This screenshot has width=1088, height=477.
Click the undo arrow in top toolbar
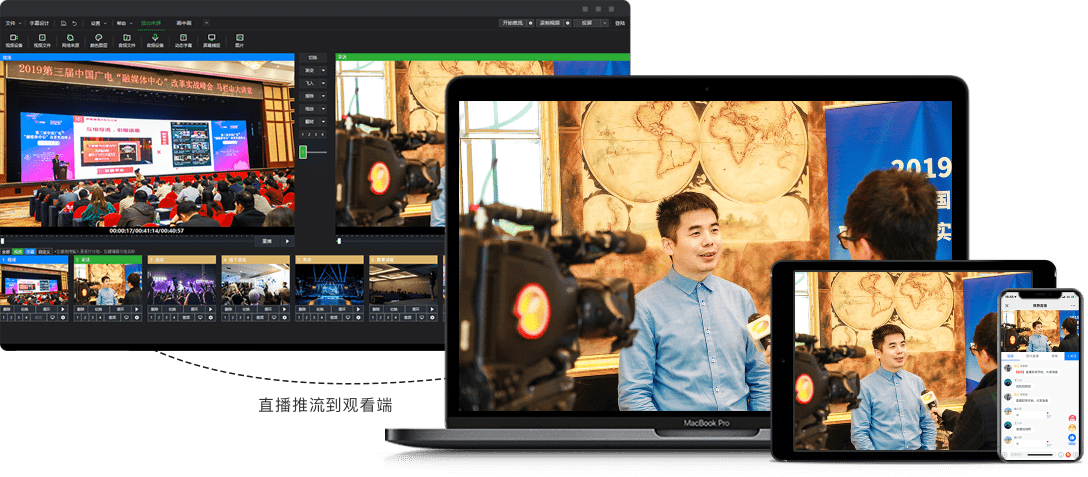coord(74,22)
